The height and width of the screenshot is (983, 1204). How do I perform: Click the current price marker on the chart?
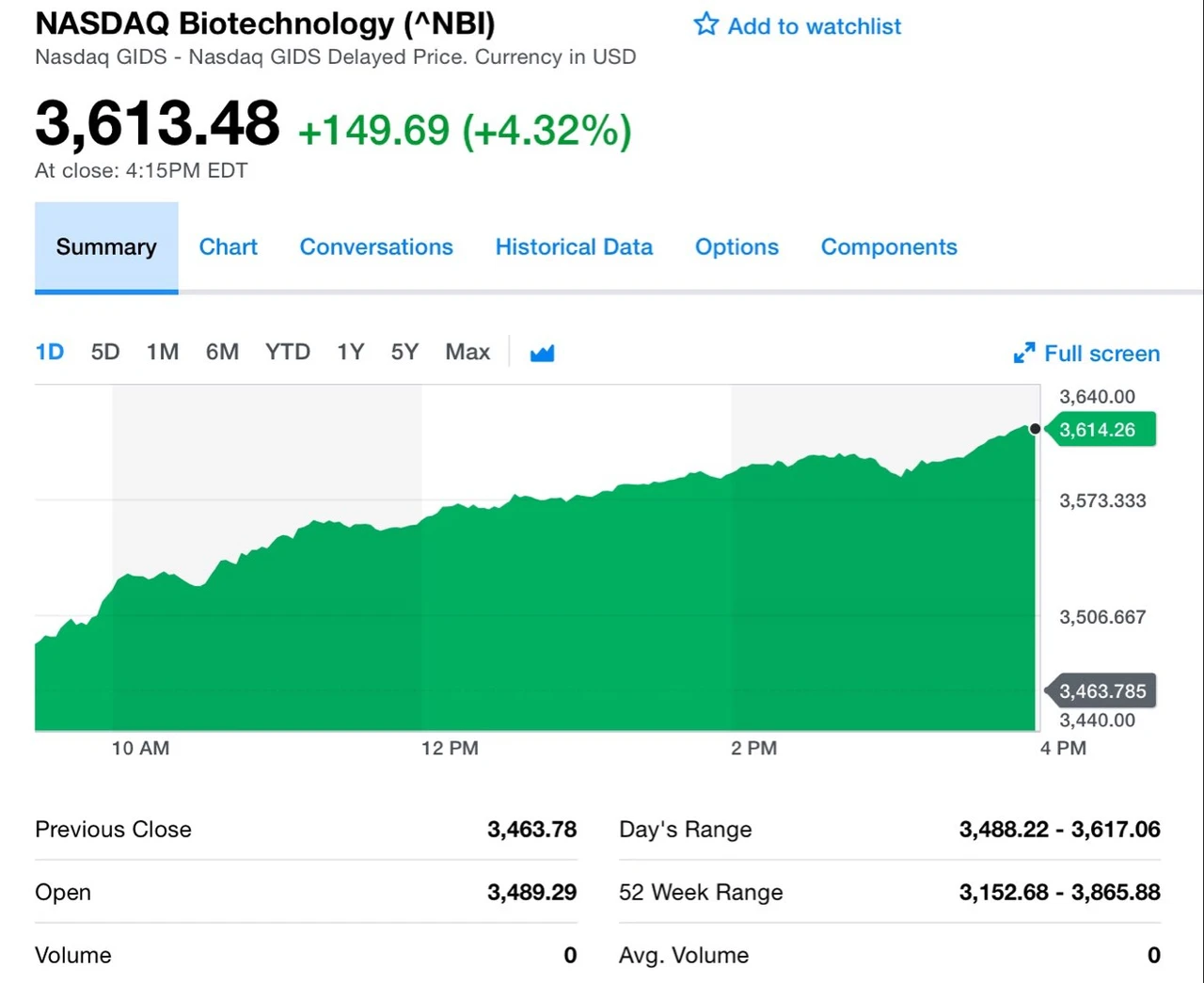[1035, 428]
